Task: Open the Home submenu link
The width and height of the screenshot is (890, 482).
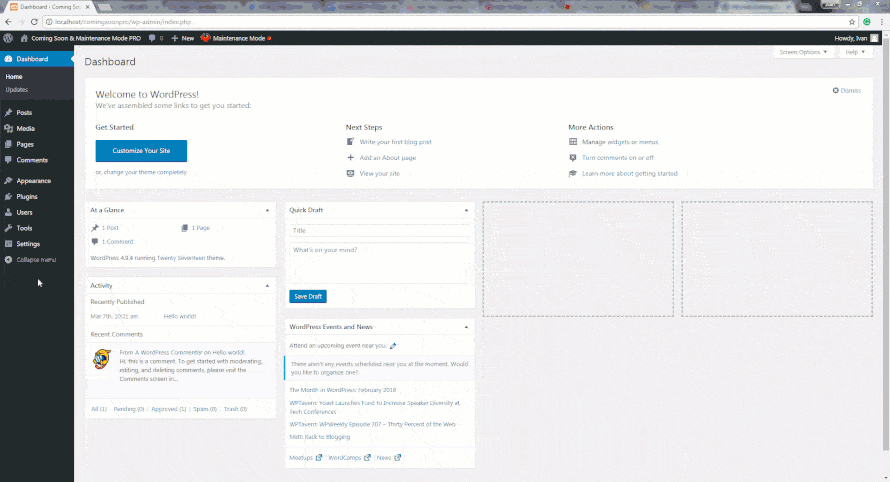Action: pyautogui.click(x=14, y=77)
